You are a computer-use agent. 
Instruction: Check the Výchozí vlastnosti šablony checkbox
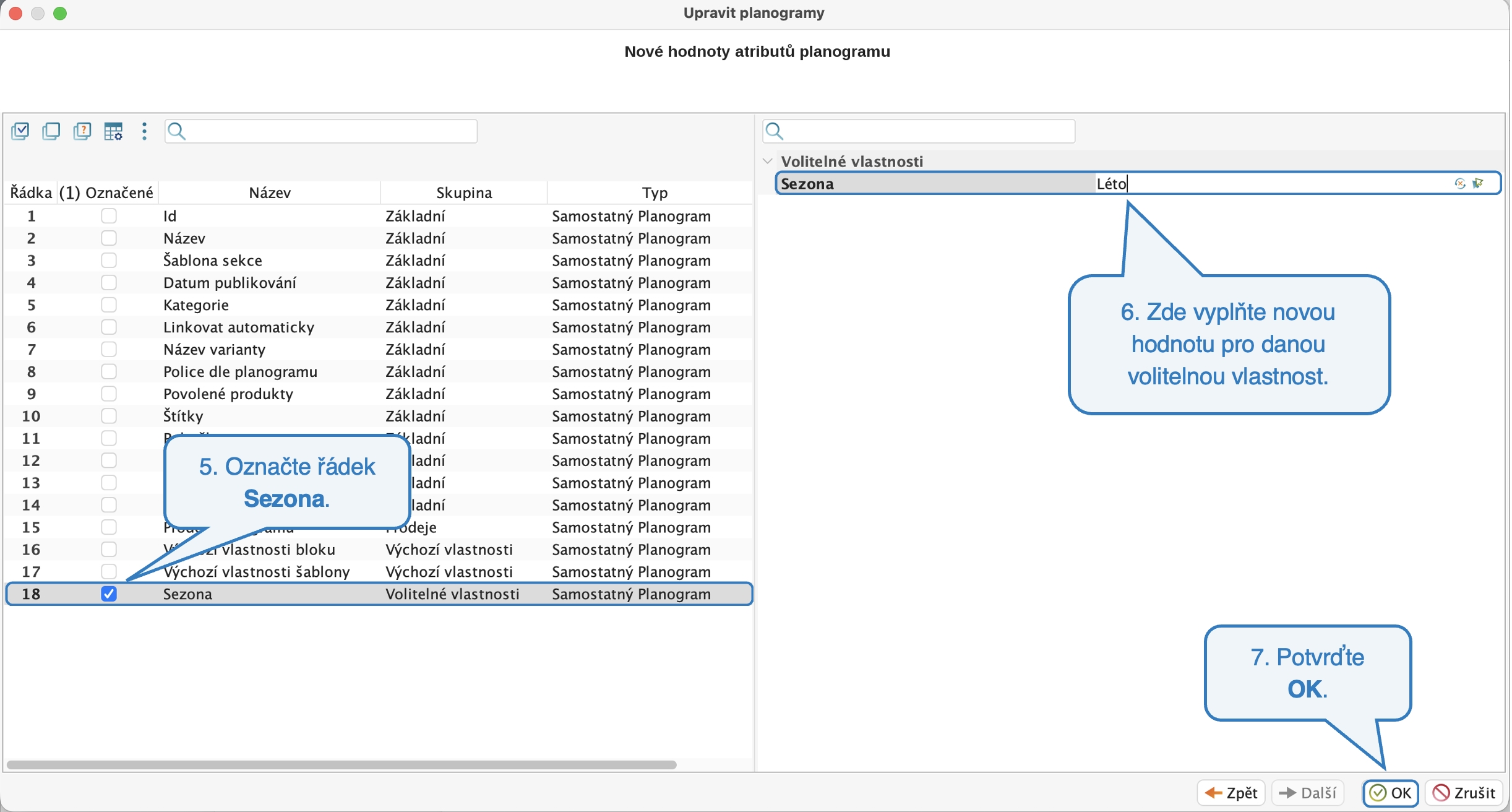click(109, 572)
